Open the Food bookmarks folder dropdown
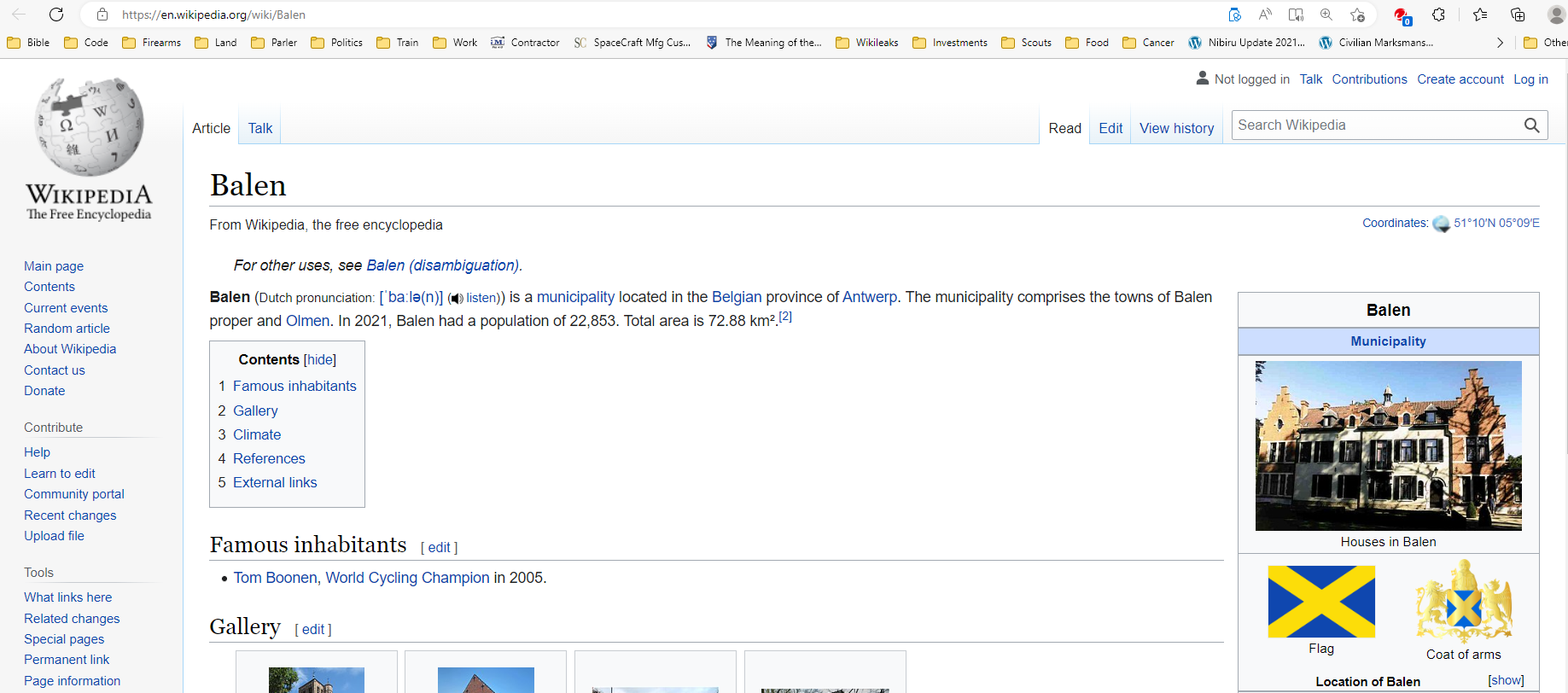The image size is (1568, 693). pyautogui.click(x=1087, y=43)
